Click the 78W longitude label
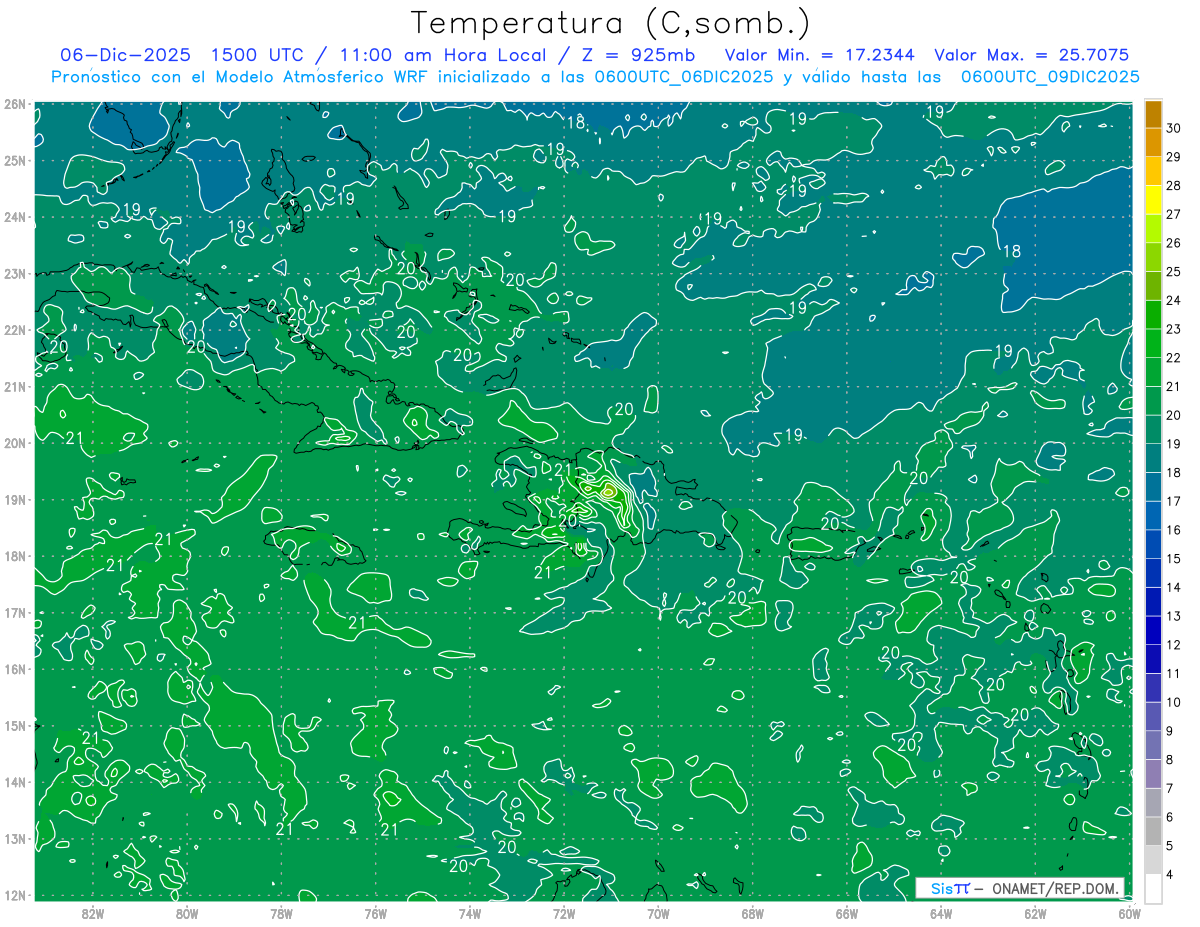 point(281,913)
